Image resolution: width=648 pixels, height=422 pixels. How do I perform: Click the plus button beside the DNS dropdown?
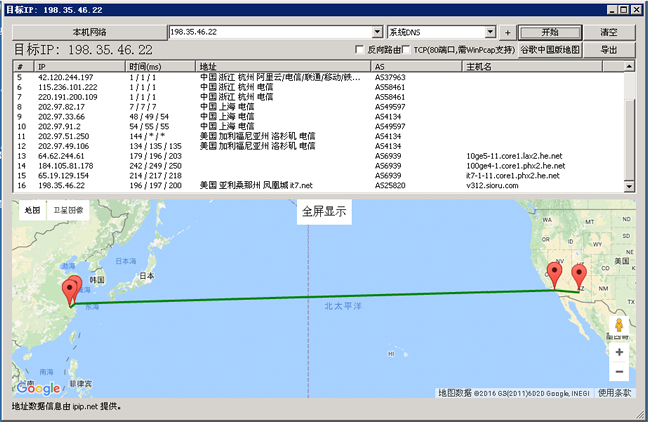[507, 32]
